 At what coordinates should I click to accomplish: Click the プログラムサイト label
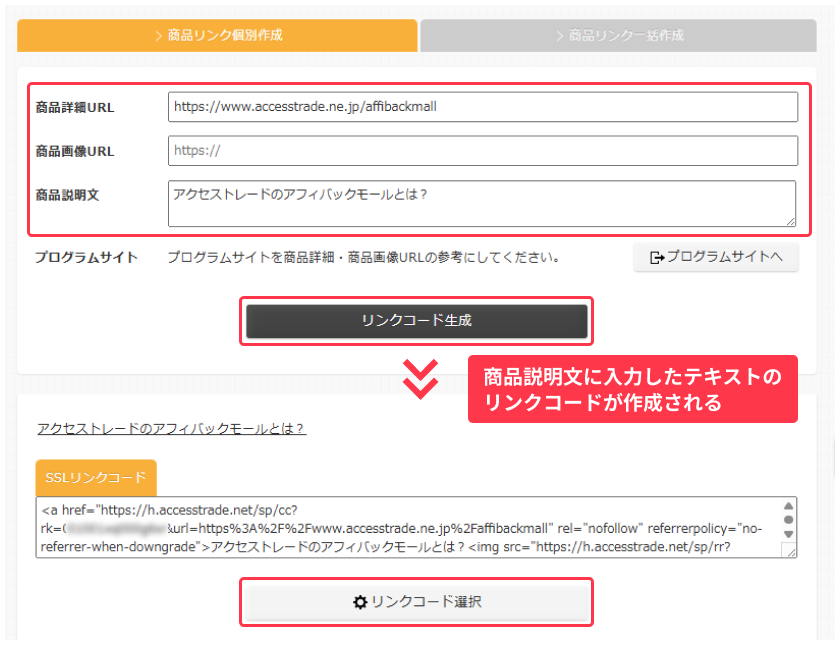86,258
